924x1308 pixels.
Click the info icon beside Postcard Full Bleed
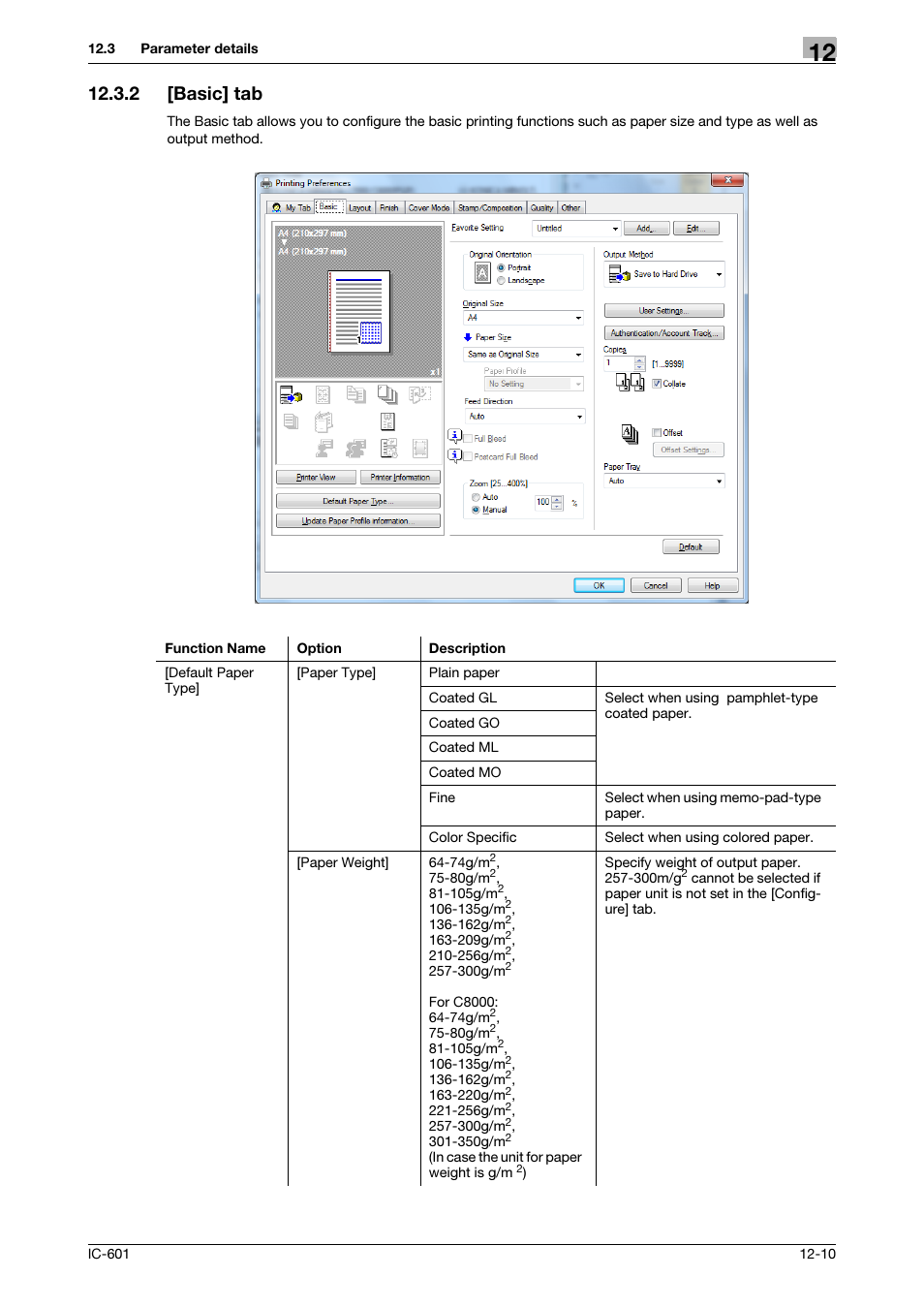point(454,455)
